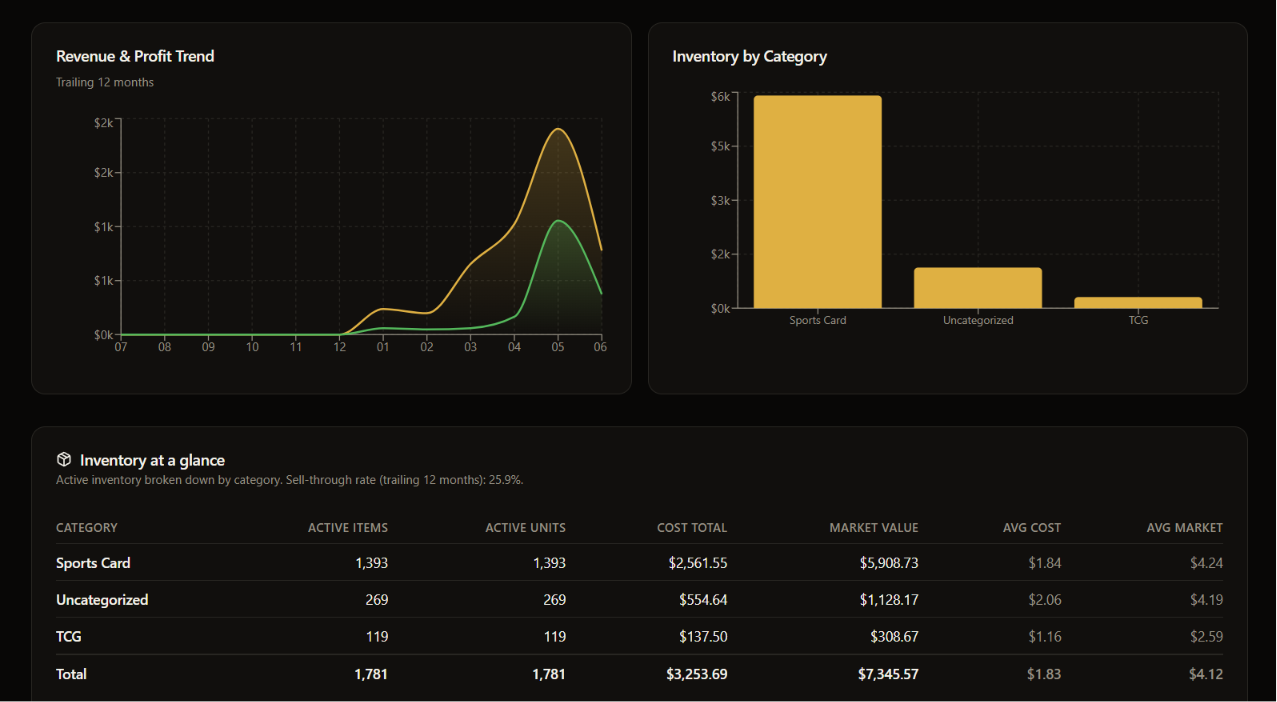Click the $137.50 cost total cell

tap(703, 636)
